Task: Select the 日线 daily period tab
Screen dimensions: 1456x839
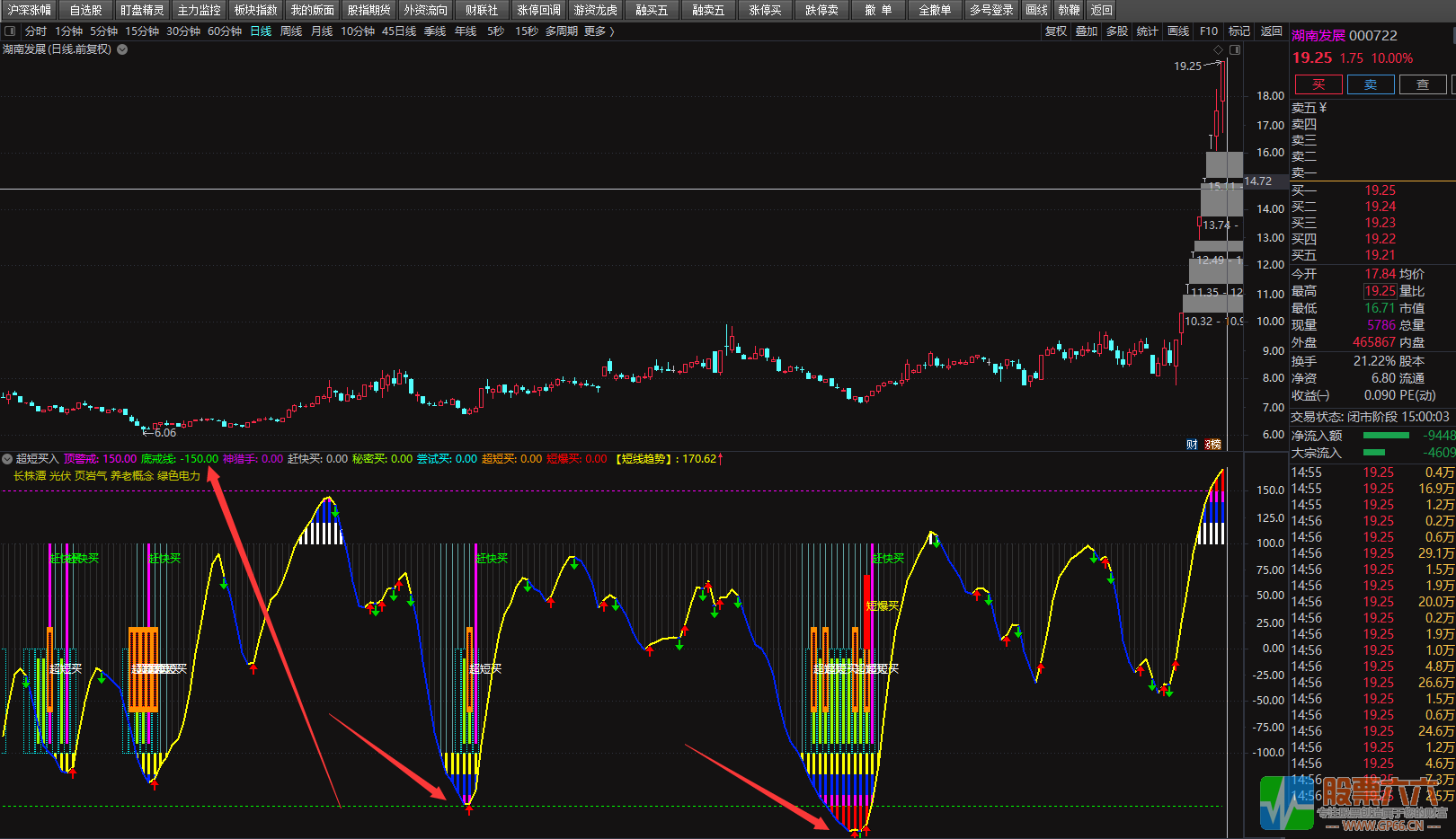Action: (x=261, y=31)
